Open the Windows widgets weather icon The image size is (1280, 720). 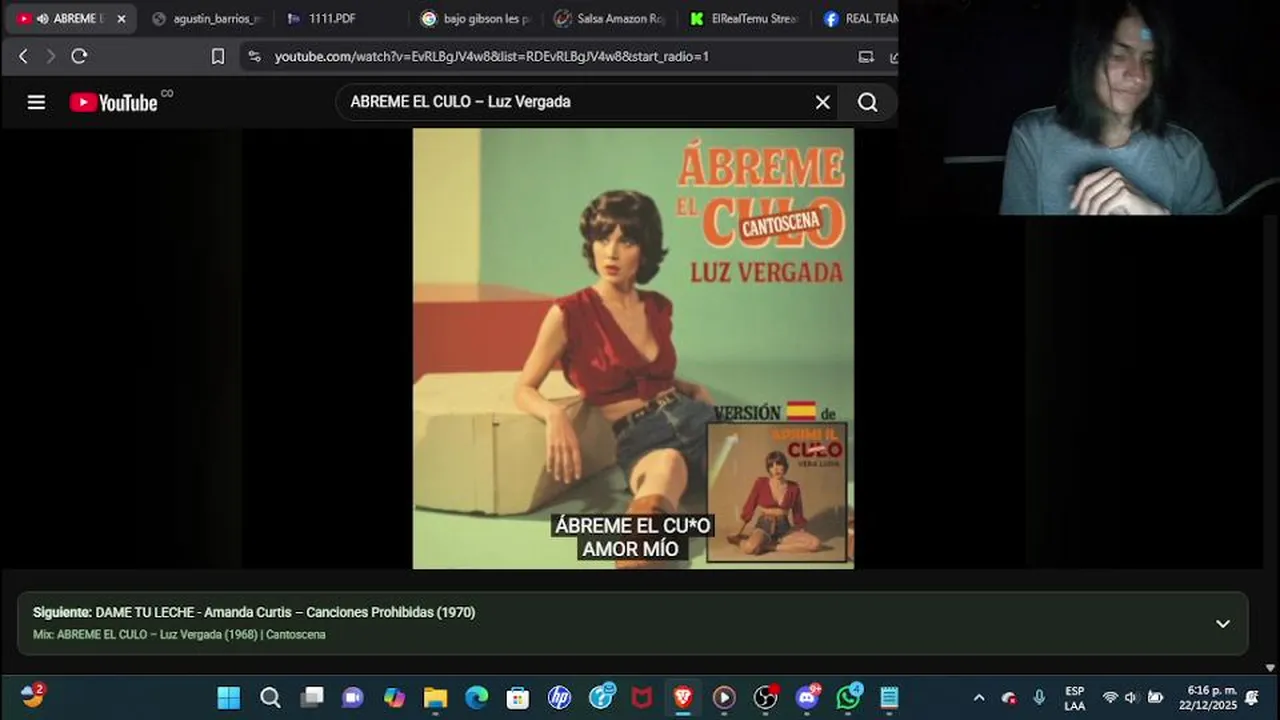click(x=32, y=696)
